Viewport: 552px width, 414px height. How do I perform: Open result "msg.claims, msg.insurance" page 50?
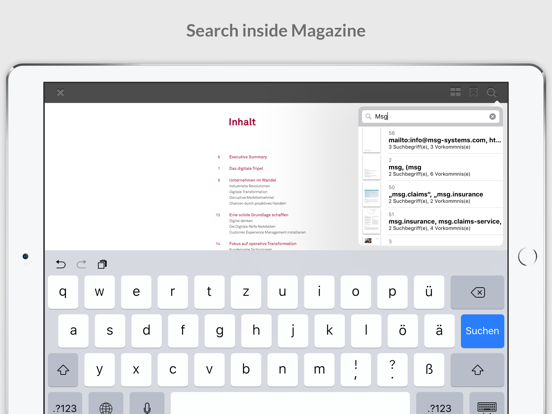[x=431, y=194]
